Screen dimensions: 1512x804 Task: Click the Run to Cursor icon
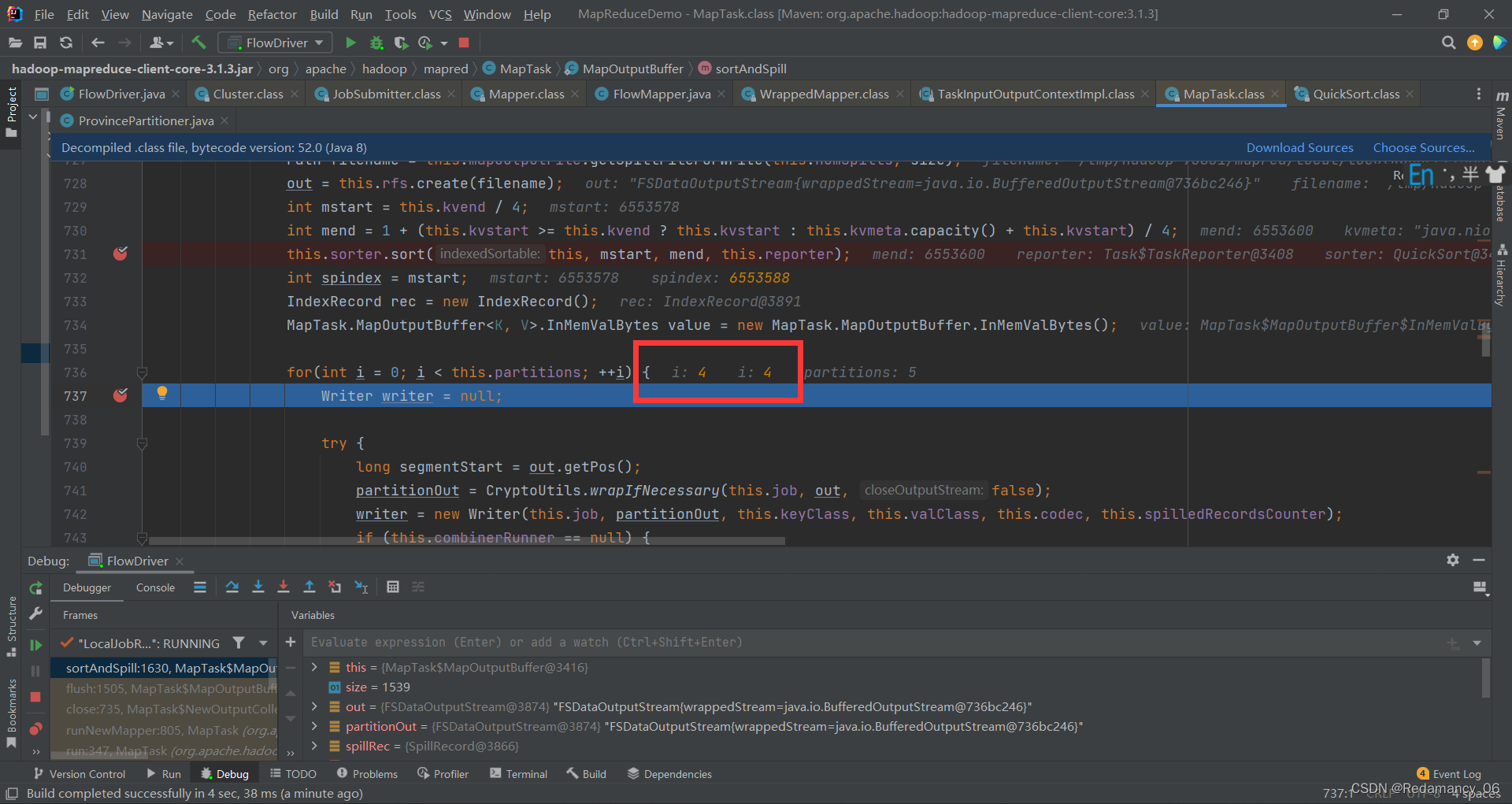[x=361, y=587]
